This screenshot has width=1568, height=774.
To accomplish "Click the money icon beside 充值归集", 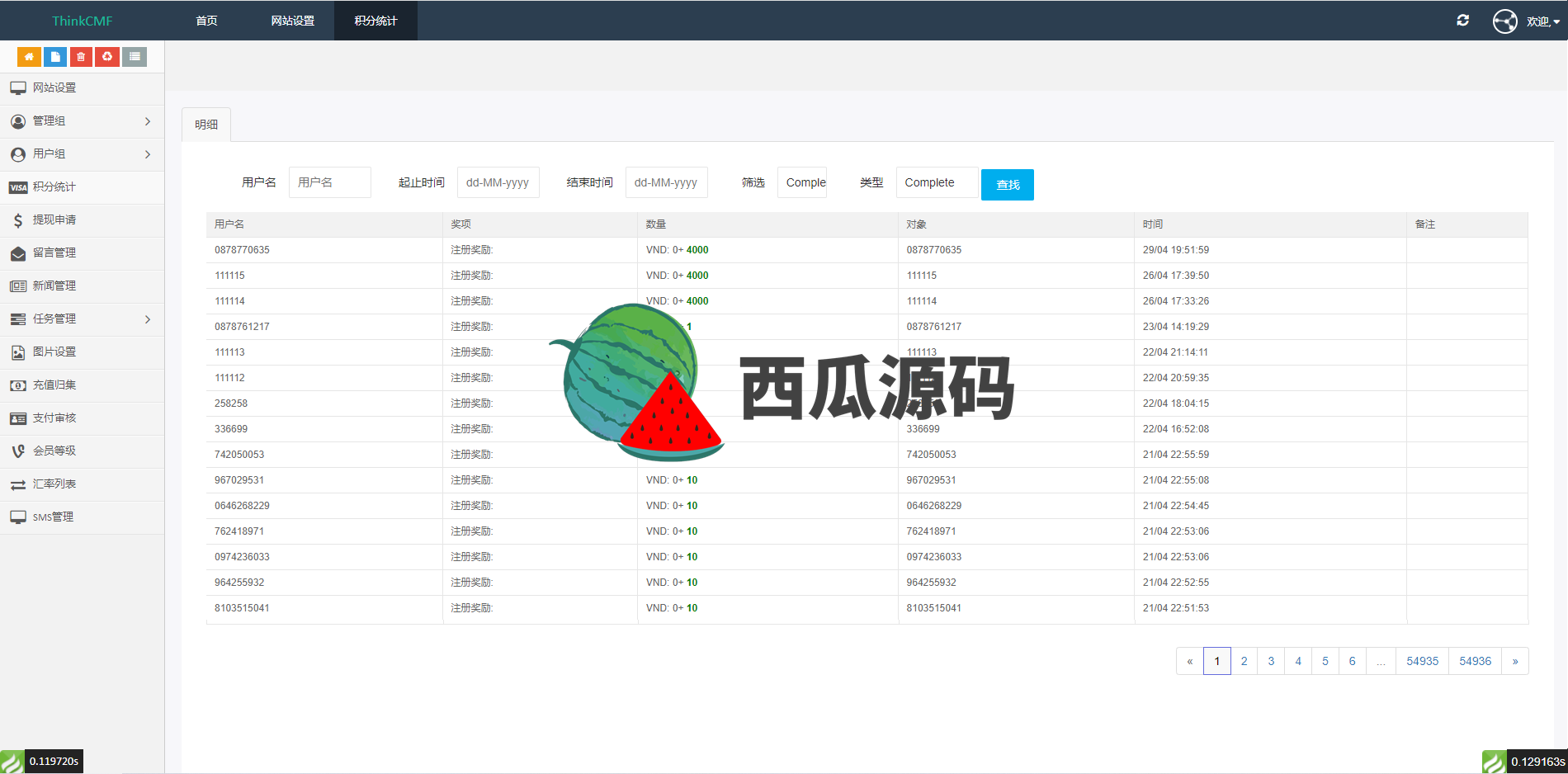I will [x=18, y=385].
